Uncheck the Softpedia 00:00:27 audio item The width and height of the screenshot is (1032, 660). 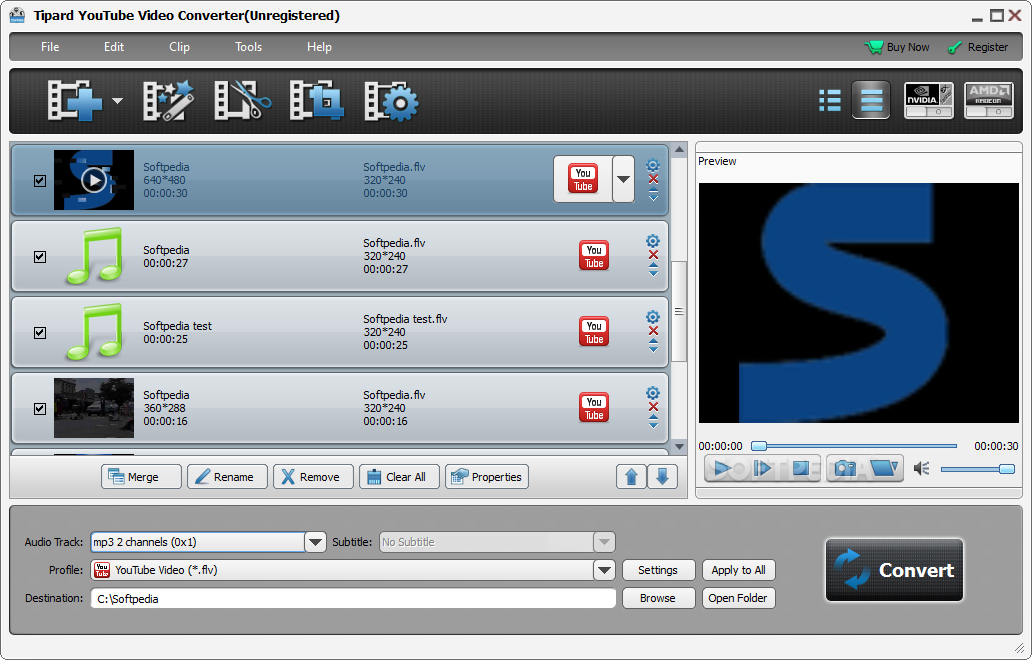point(40,257)
